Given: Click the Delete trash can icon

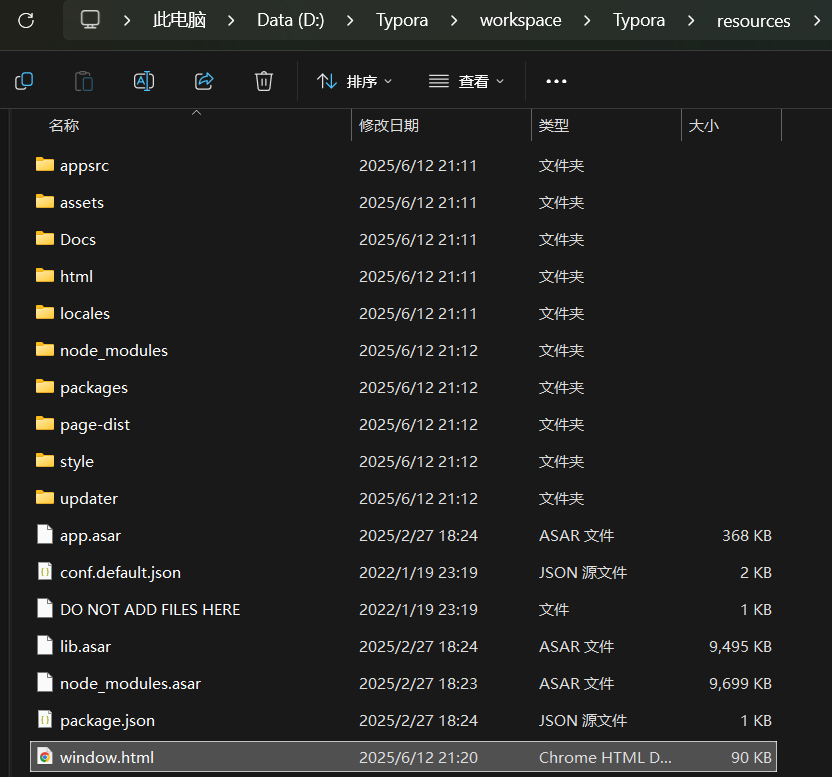Looking at the screenshot, I should pyautogui.click(x=264, y=81).
